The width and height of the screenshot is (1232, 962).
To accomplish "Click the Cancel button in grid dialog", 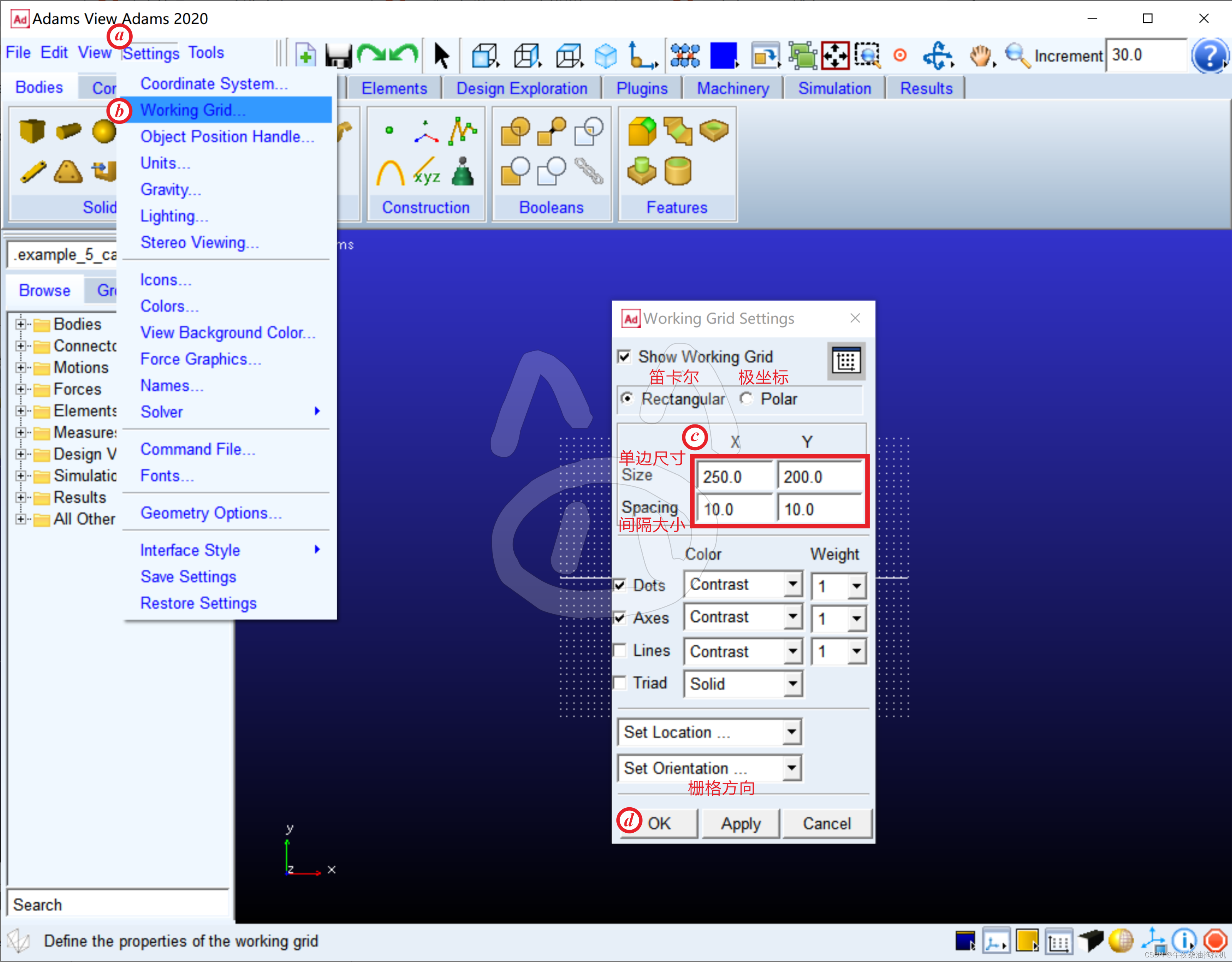I will pyautogui.click(x=826, y=824).
